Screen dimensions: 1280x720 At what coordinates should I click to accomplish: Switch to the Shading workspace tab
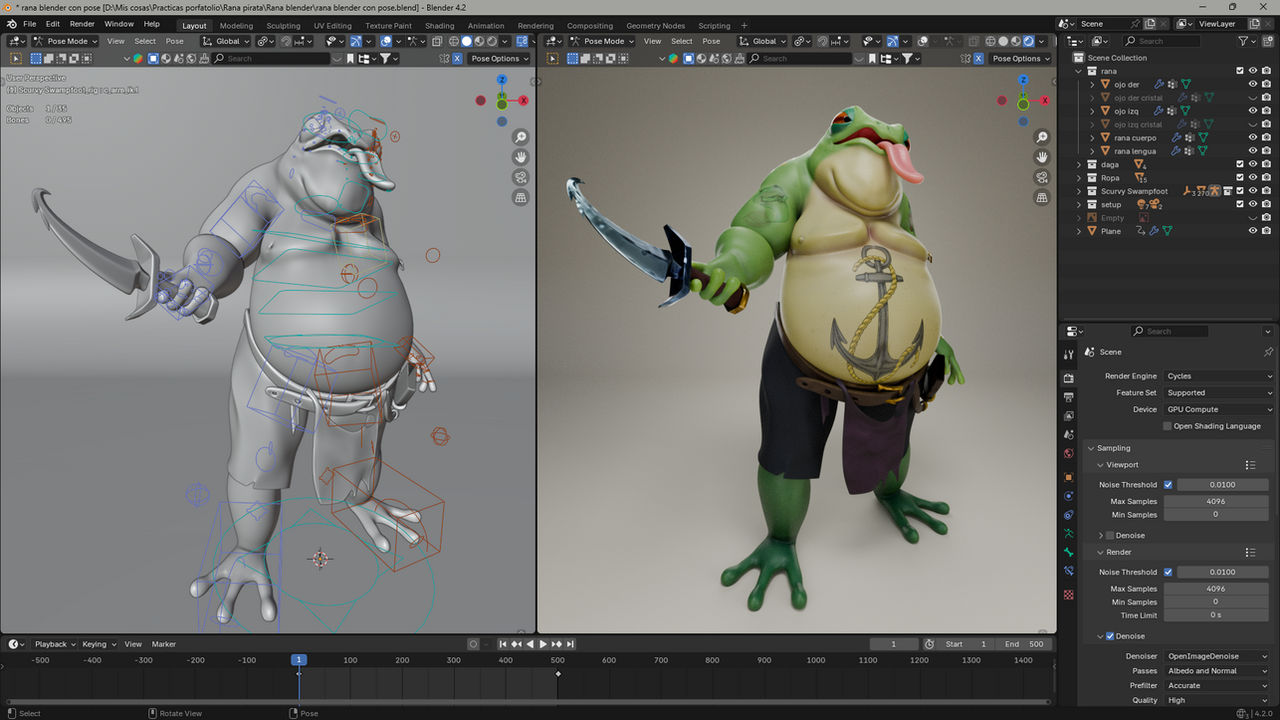[x=439, y=25]
